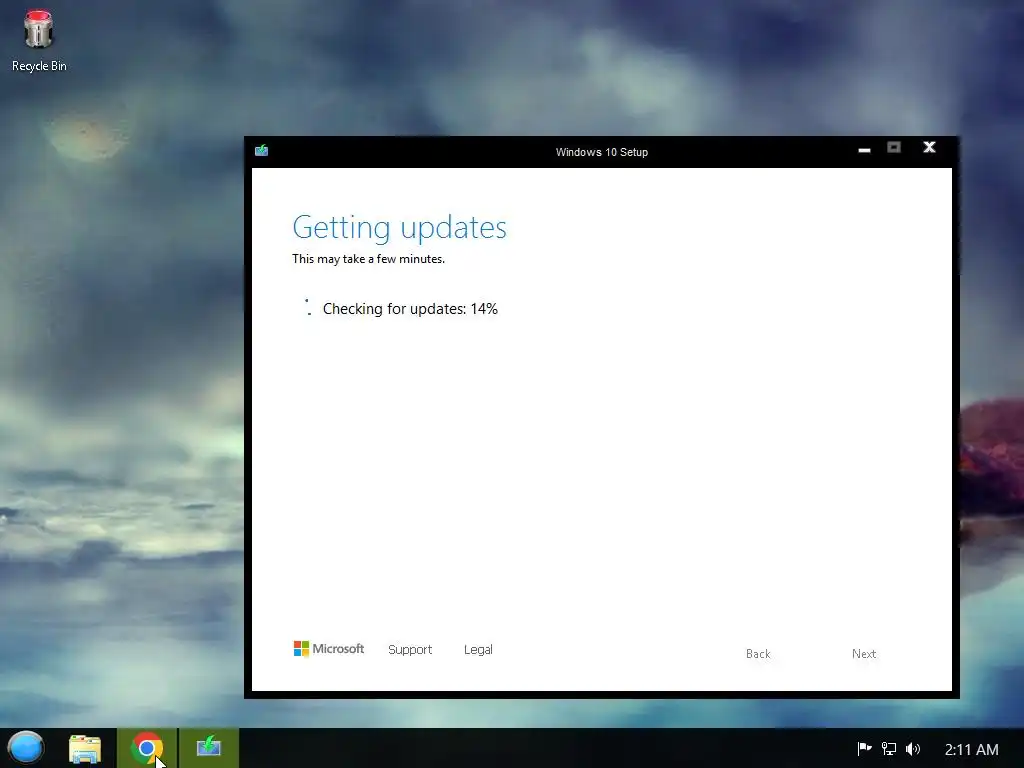This screenshot has height=768, width=1024.
Task: Click the Back button
Action: pos(758,654)
